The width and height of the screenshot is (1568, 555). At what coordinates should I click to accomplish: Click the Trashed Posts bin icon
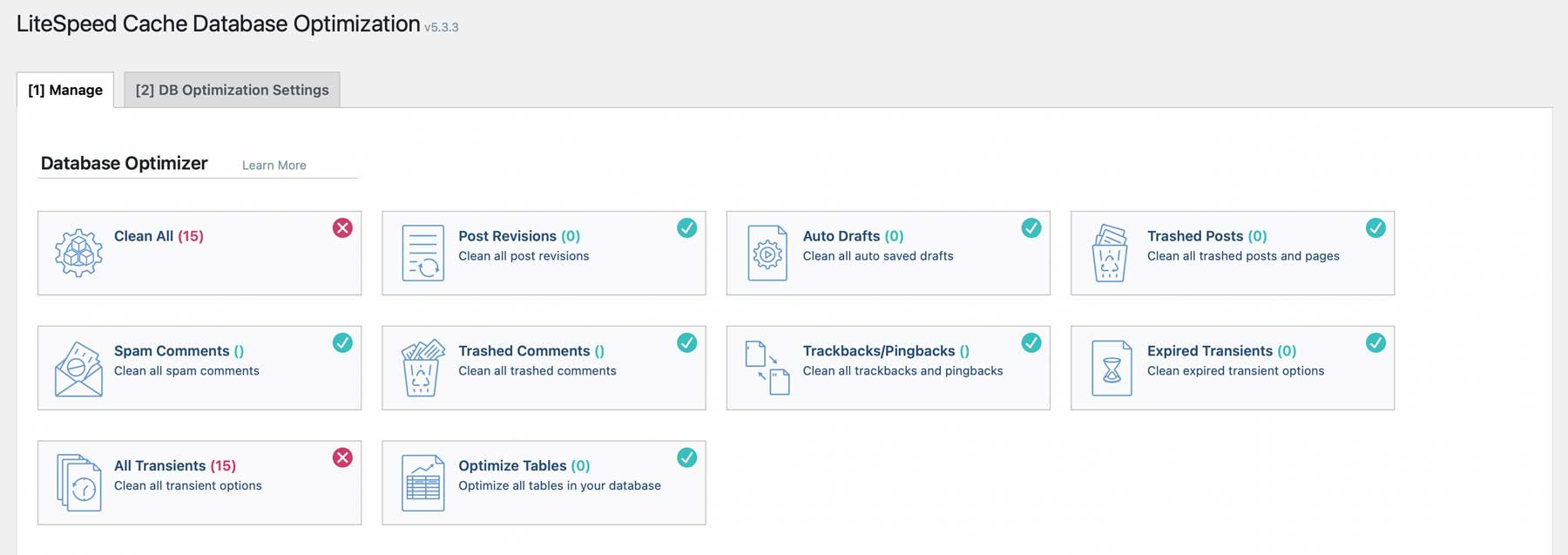coord(1110,253)
